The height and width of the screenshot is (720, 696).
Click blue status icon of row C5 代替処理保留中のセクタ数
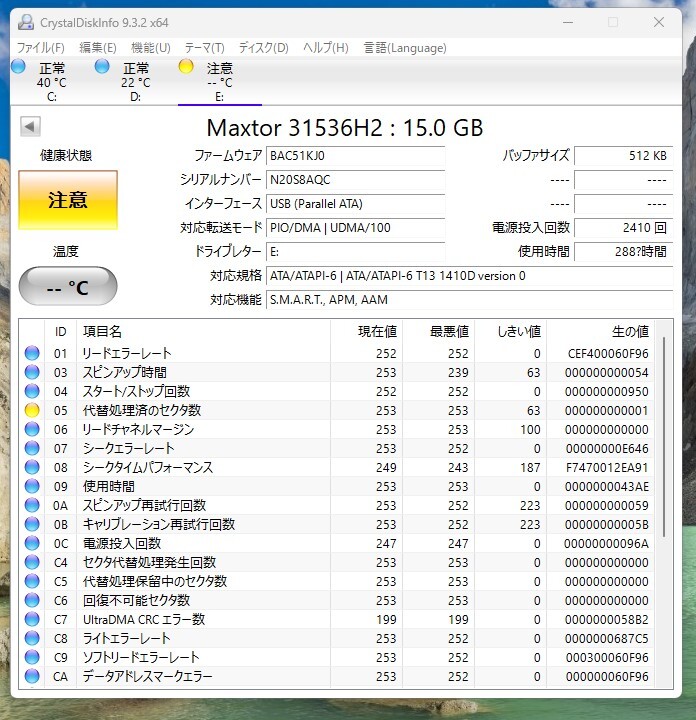(x=32, y=581)
